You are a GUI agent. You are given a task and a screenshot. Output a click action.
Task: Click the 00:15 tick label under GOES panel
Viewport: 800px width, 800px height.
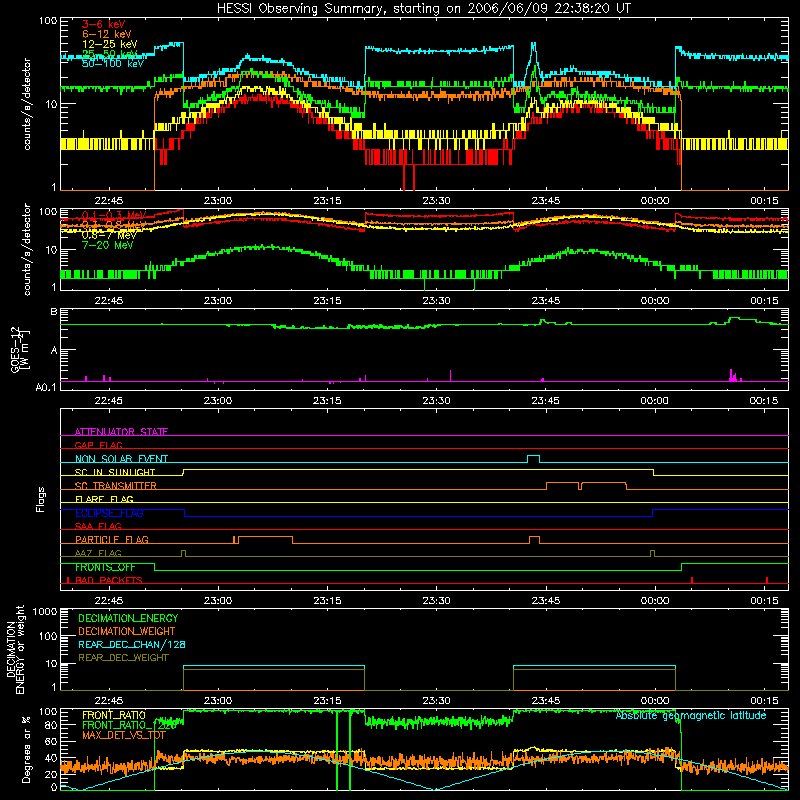pos(764,401)
